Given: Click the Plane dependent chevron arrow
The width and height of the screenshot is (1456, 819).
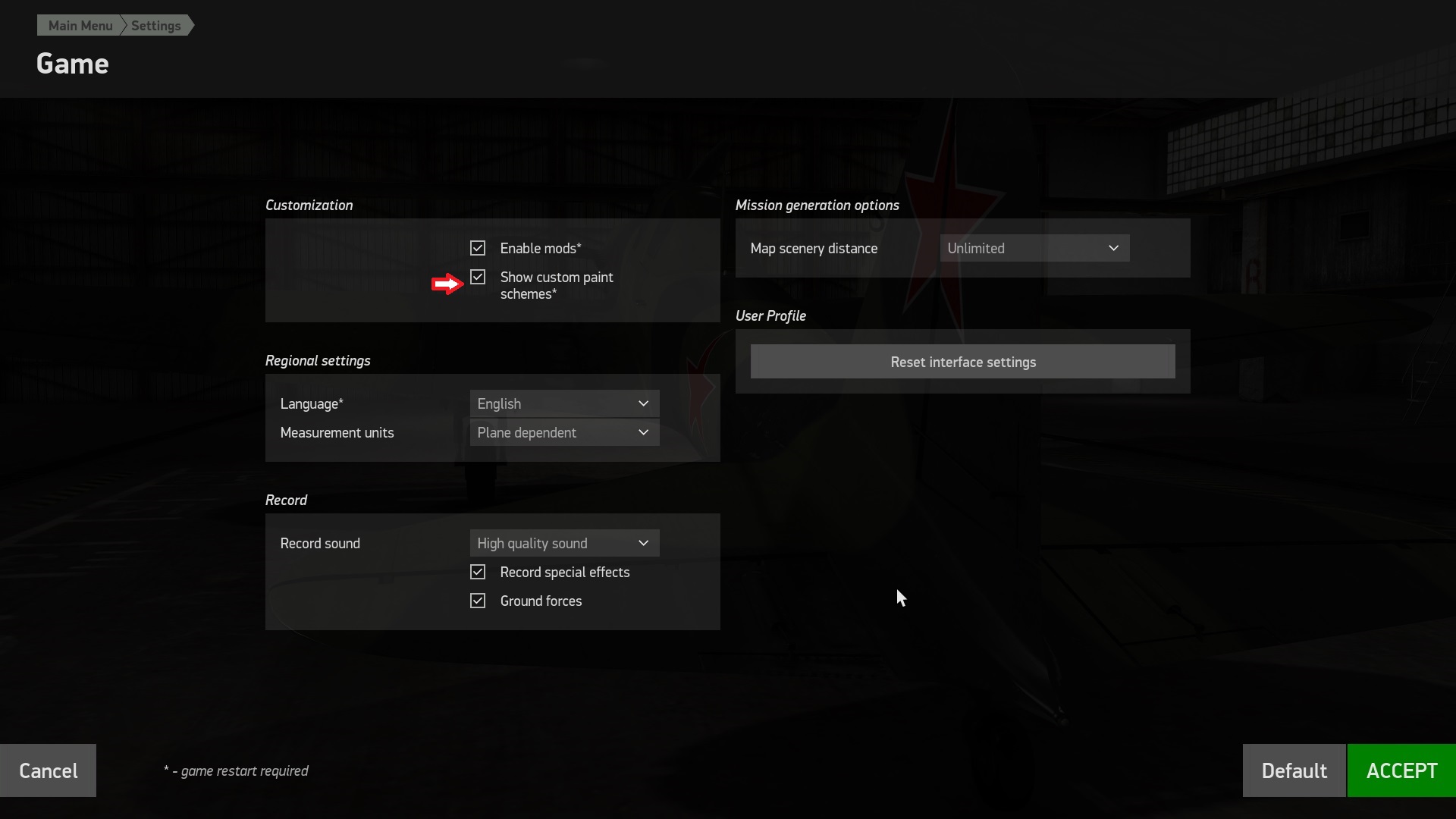Looking at the screenshot, I should [x=643, y=432].
